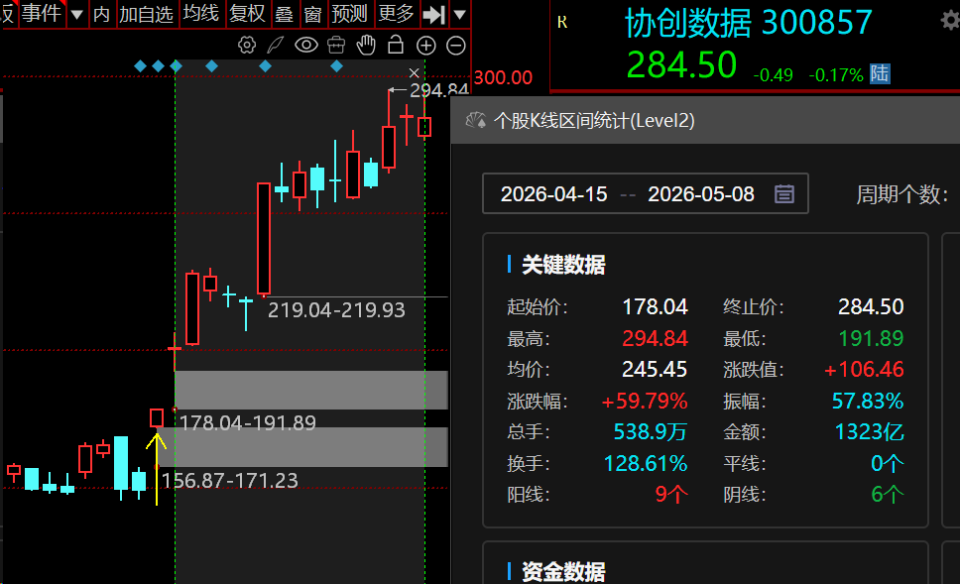960x584 pixels.
Task: Expand the dropdown arrow next to 事件
Action: (77, 14)
